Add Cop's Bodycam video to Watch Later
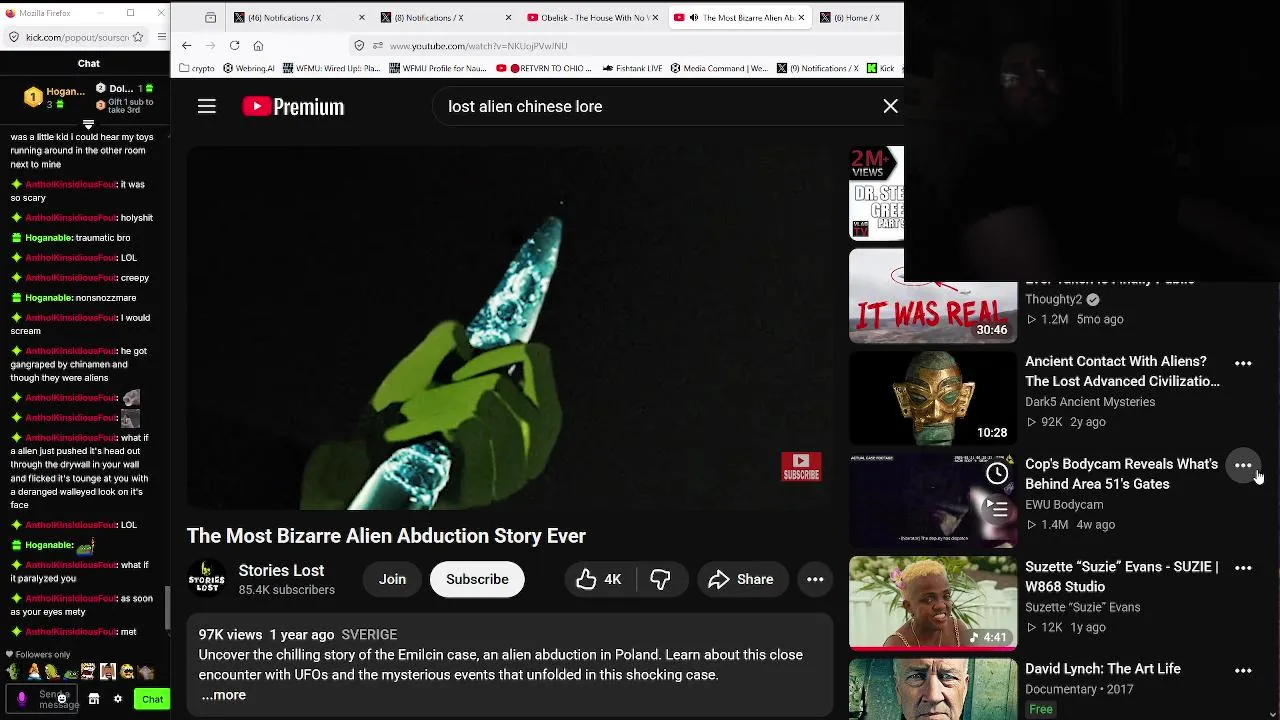The height and width of the screenshot is (720, 1280). pyautogui.click(x=997, y=474)
